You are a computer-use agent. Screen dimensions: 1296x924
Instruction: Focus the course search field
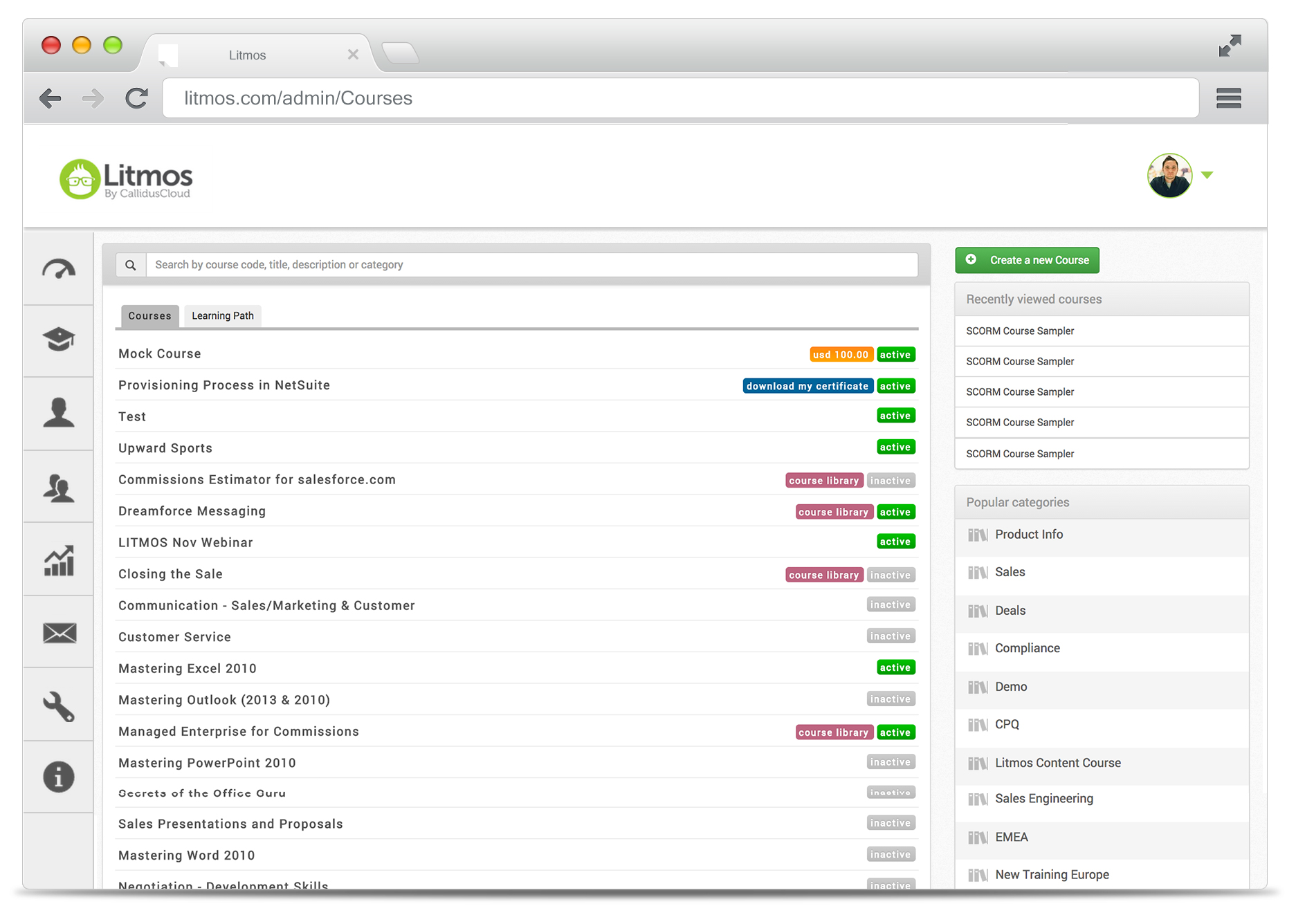pos(531,265)
